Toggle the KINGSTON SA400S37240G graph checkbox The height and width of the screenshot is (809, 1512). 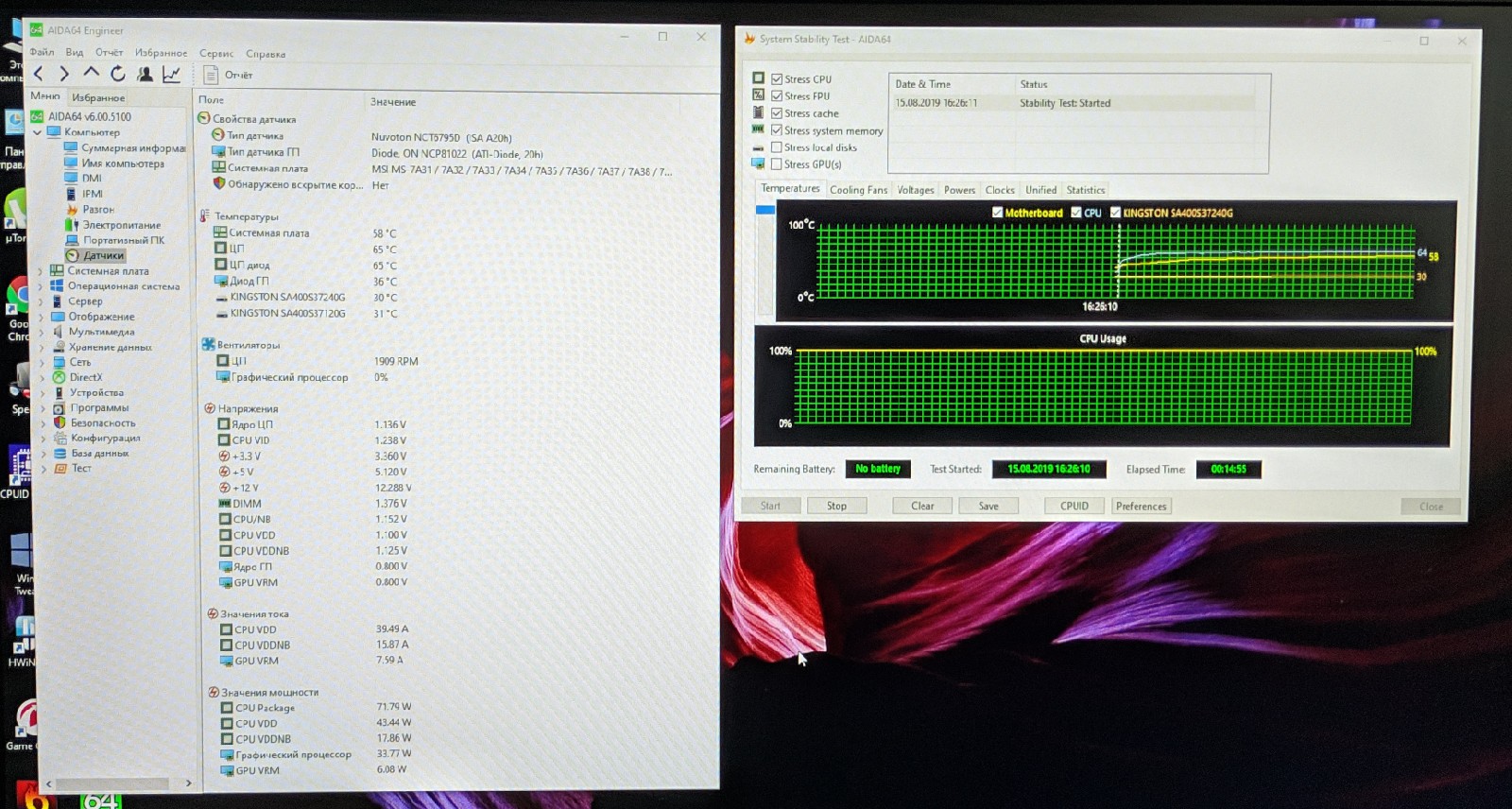click(x=1115, y=213)
